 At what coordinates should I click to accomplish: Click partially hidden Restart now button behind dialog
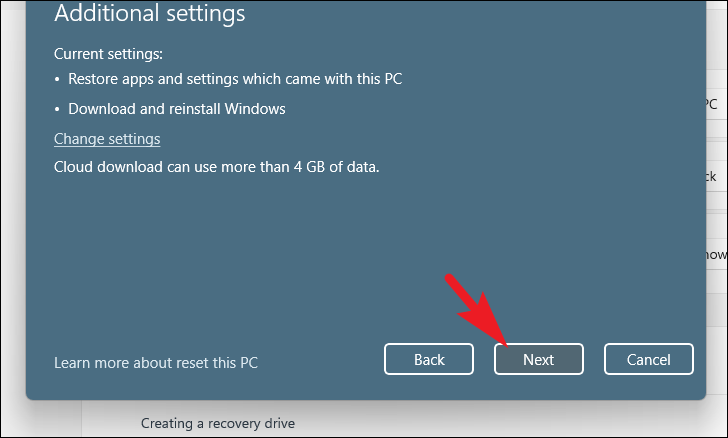[x=715, y=255]
